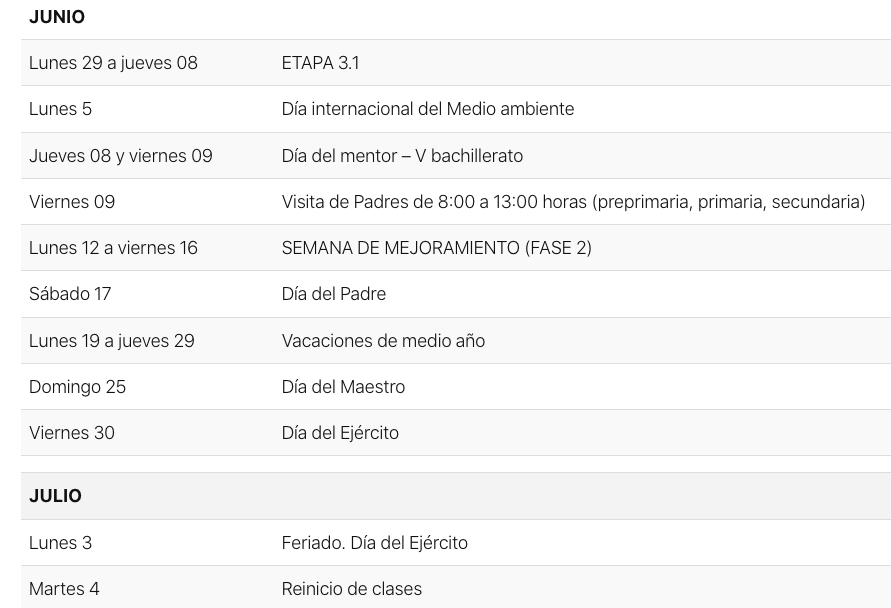Click 'Vacaciones de medio año' entry

383,341
